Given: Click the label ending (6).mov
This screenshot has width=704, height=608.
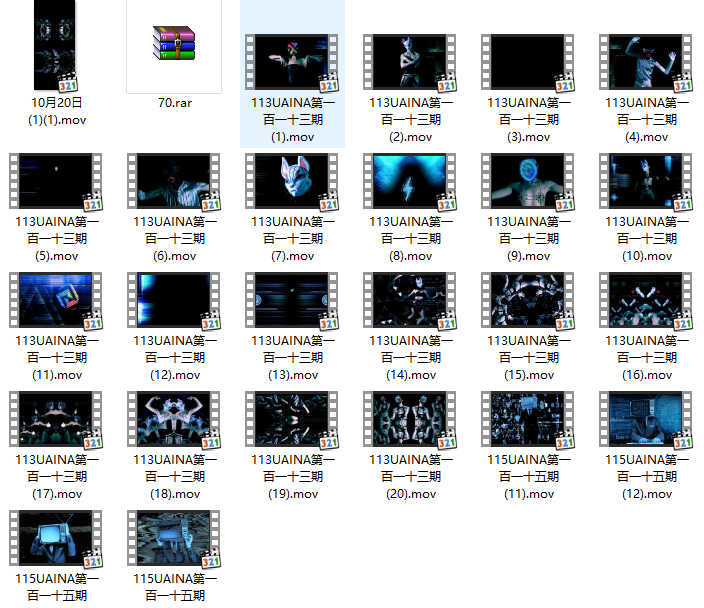Looking at the screenshot, I should click(x=175, y=239).
